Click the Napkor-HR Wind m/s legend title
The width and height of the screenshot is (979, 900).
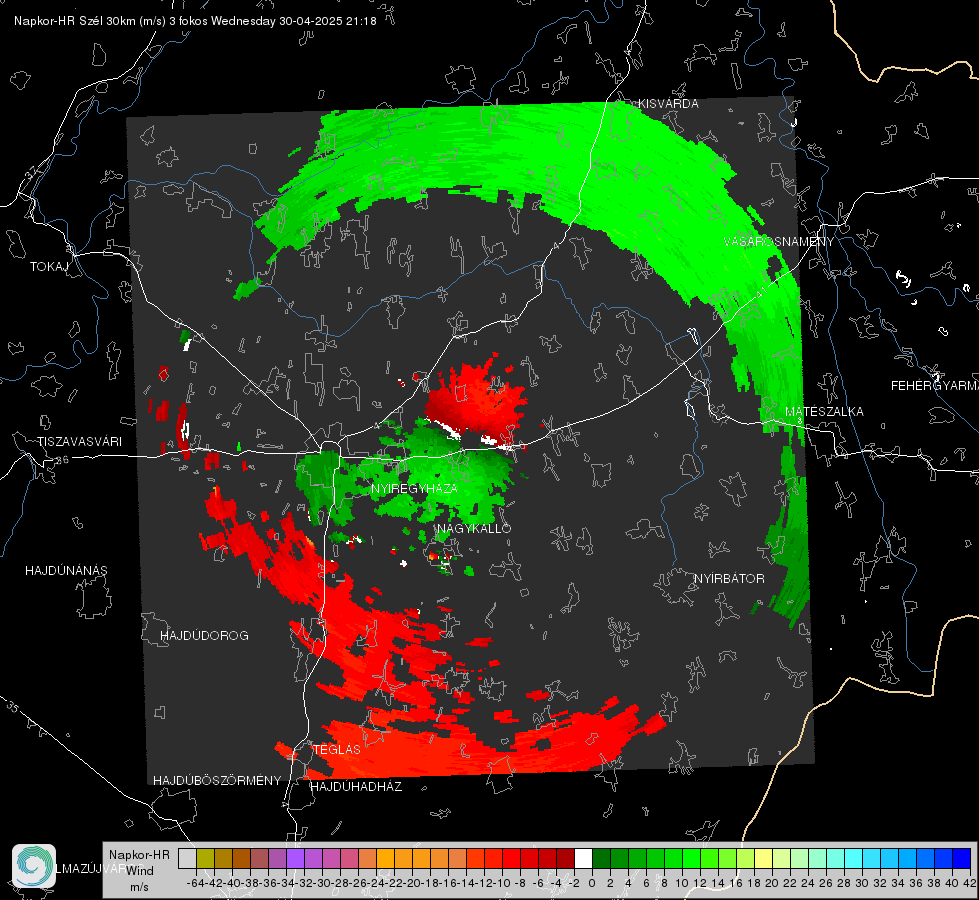click(139, 871)
